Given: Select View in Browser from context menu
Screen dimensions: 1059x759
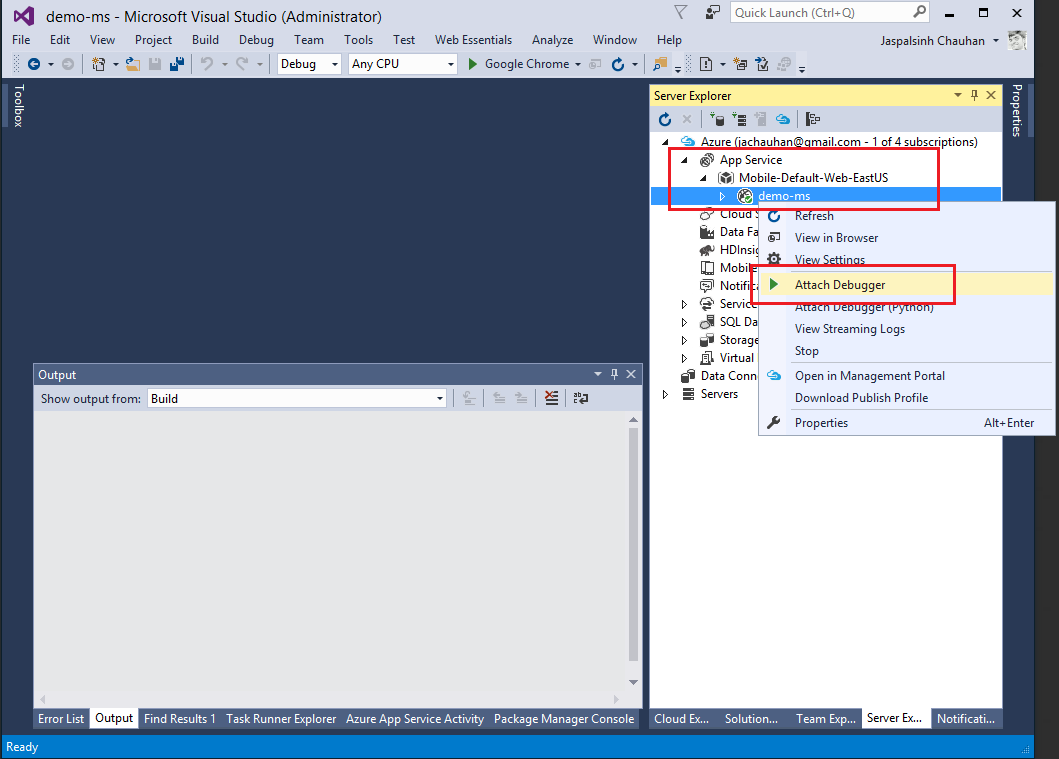Looking at the screenshot, I should (x=906, y=238).
